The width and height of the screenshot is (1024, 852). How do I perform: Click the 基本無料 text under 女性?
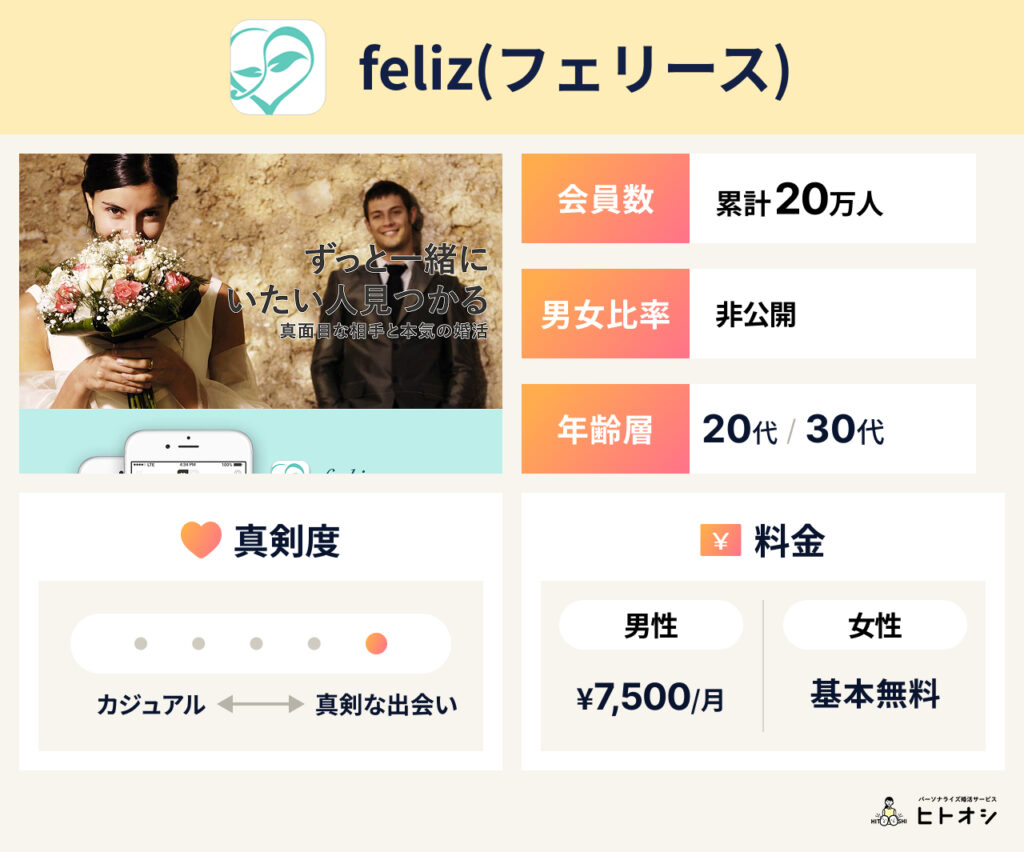point(875,694)
